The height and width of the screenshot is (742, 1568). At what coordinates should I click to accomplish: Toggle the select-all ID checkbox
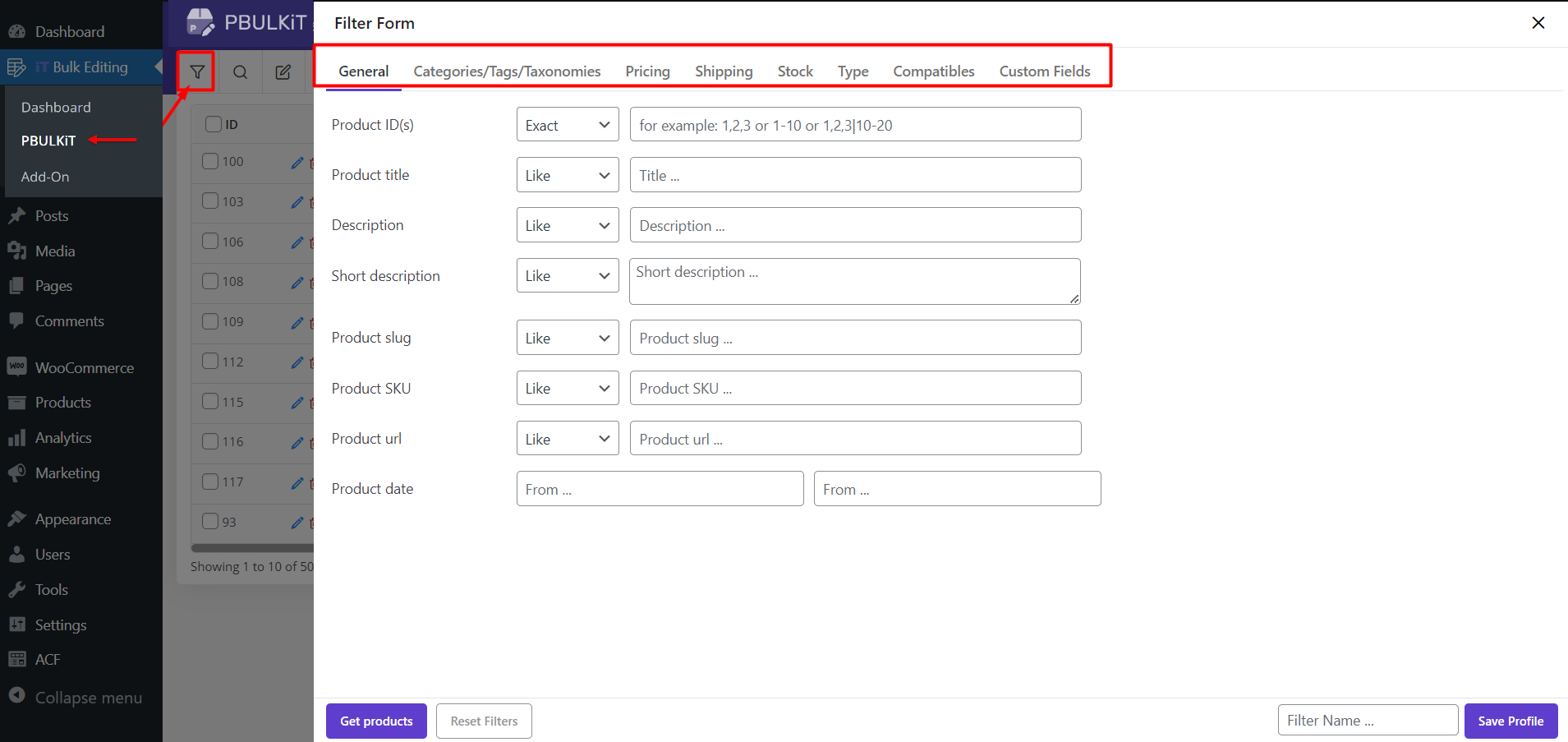tap(214, 124)
